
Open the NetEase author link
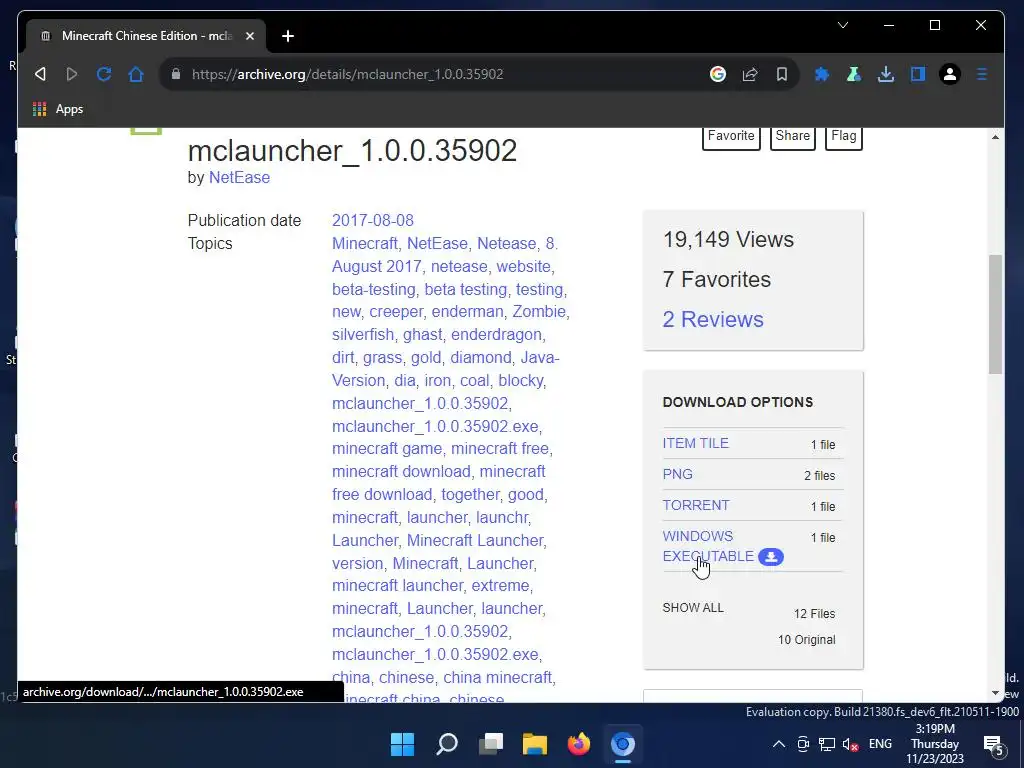[x=239, y=178]
